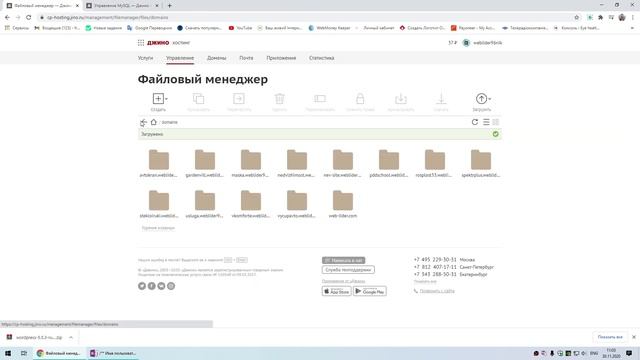Screen dimensions: 640x360
Task: Open the Почта navigation tab
Action: pos(246,58)
